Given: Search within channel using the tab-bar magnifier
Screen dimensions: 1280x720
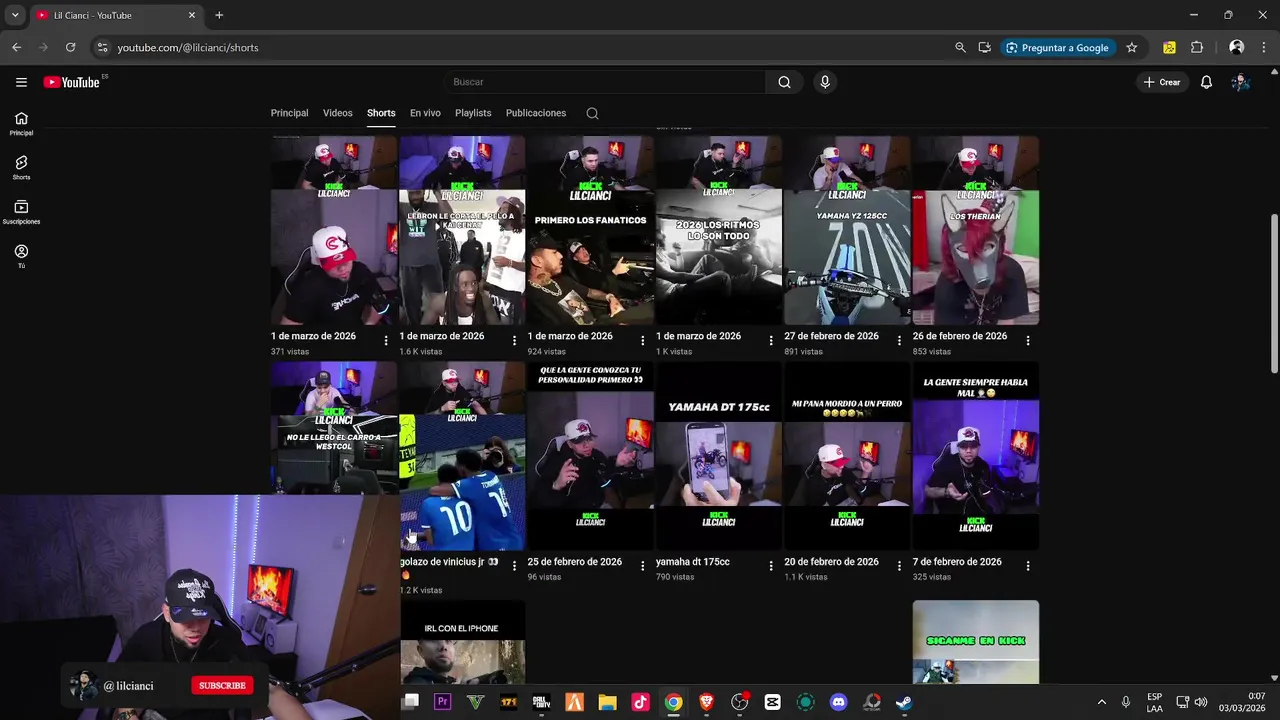Looking at the screenshot, I should tap(592, 113).
